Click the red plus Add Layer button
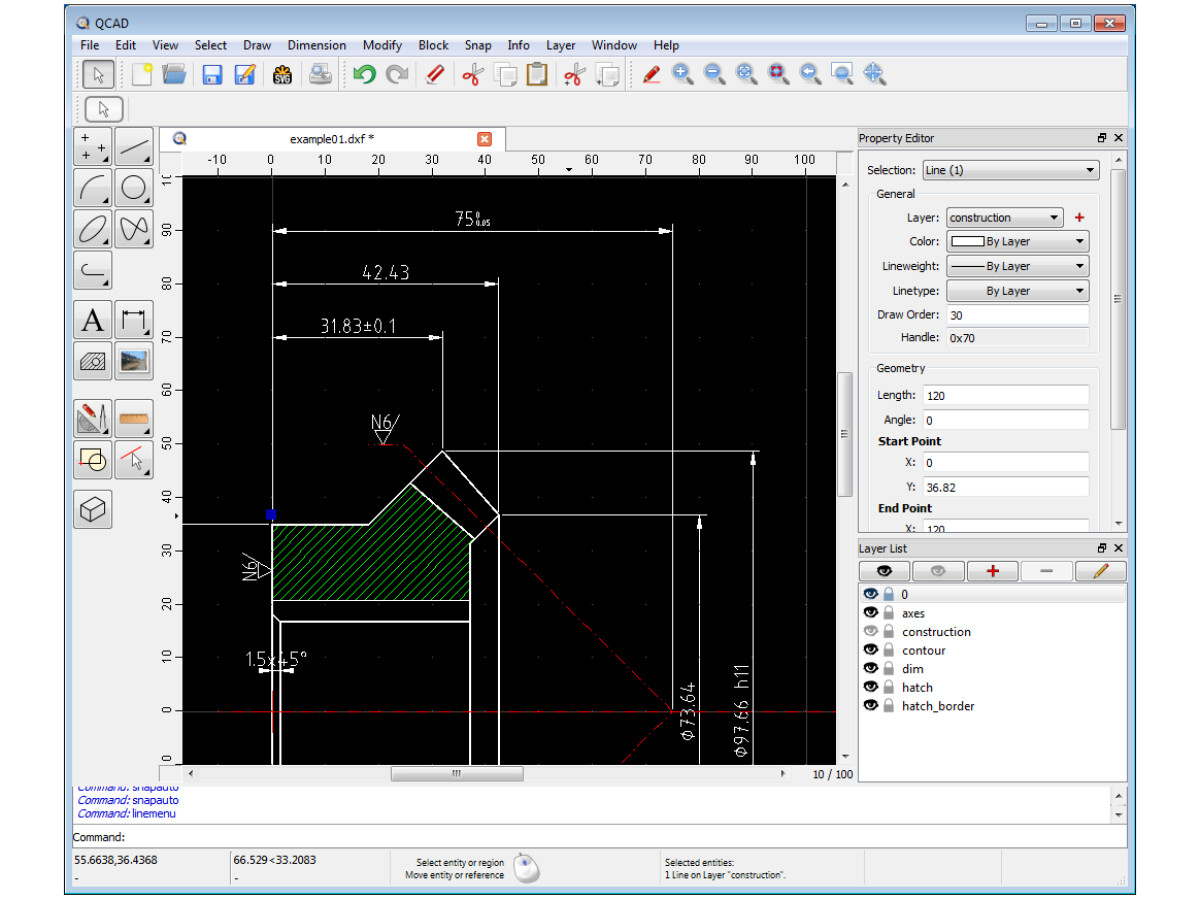 pyautogui.click(x=992, y=571)
